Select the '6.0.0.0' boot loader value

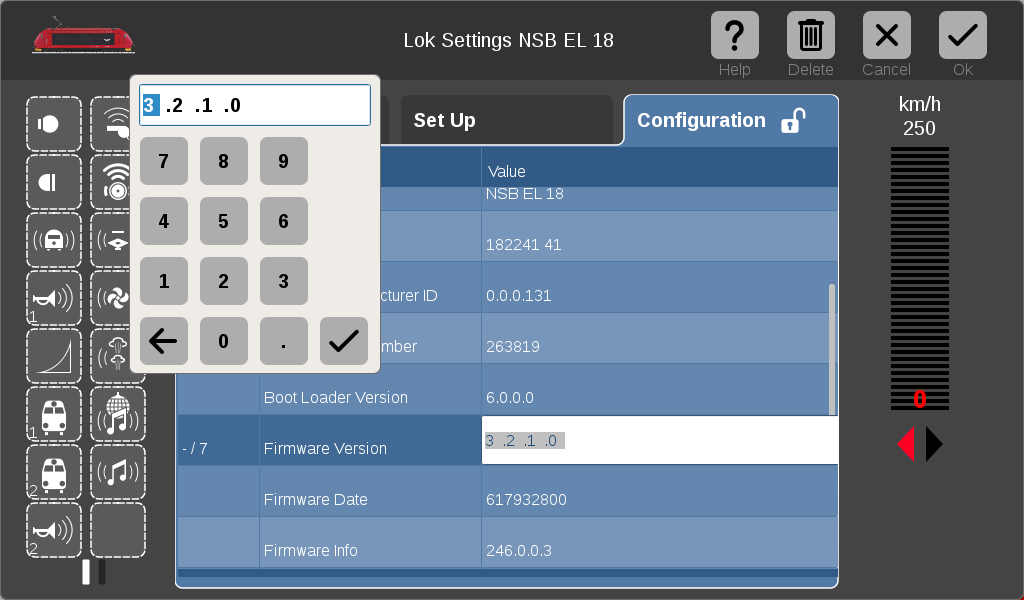point(660,389)
